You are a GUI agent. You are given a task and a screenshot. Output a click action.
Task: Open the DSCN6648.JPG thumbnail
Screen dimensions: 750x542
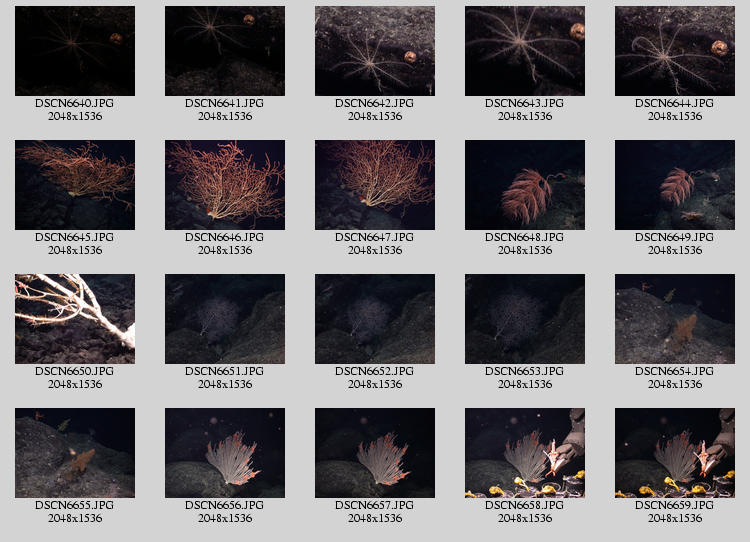[525, 185]
